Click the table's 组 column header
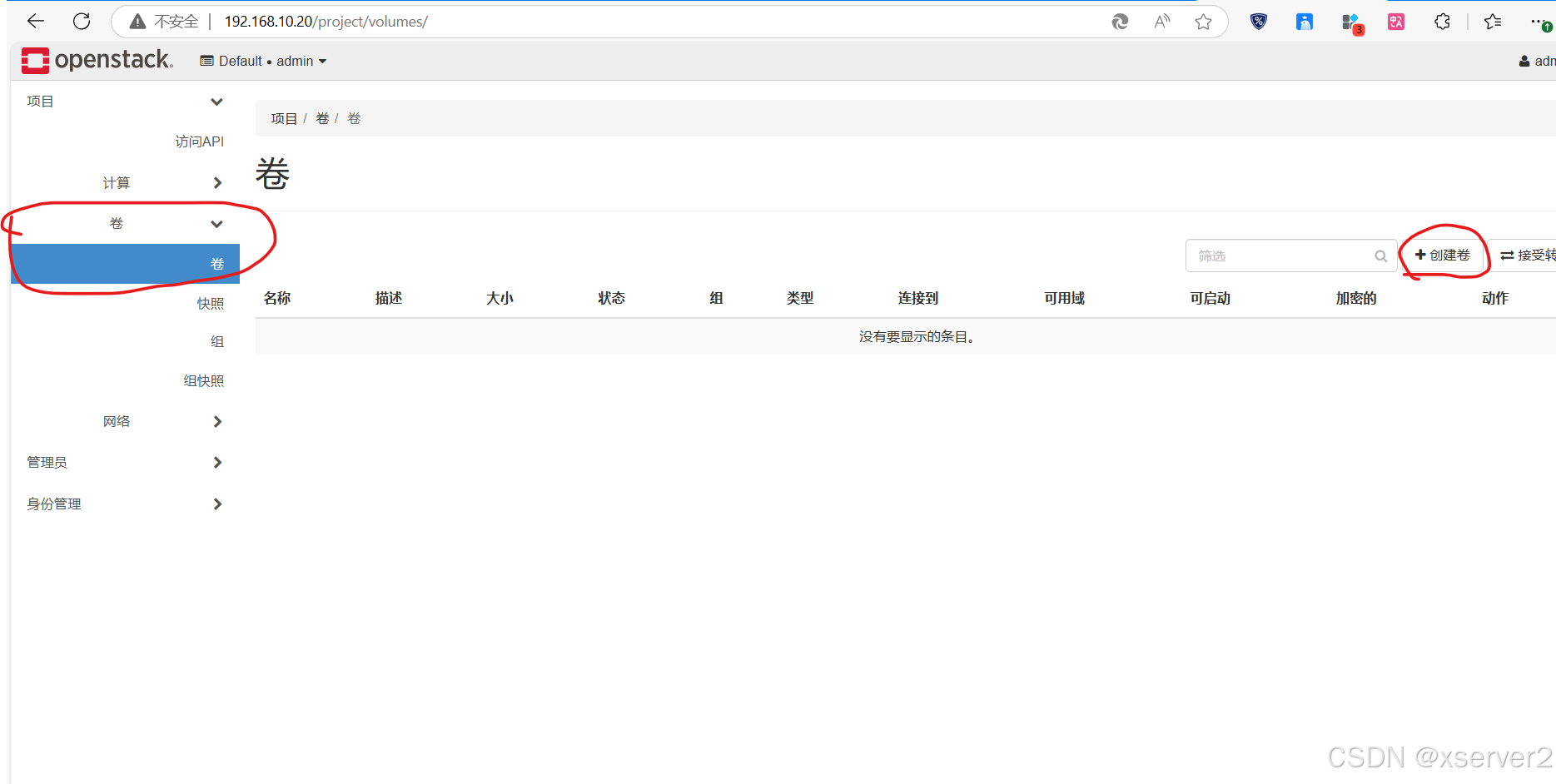 [x=716, y=298]
